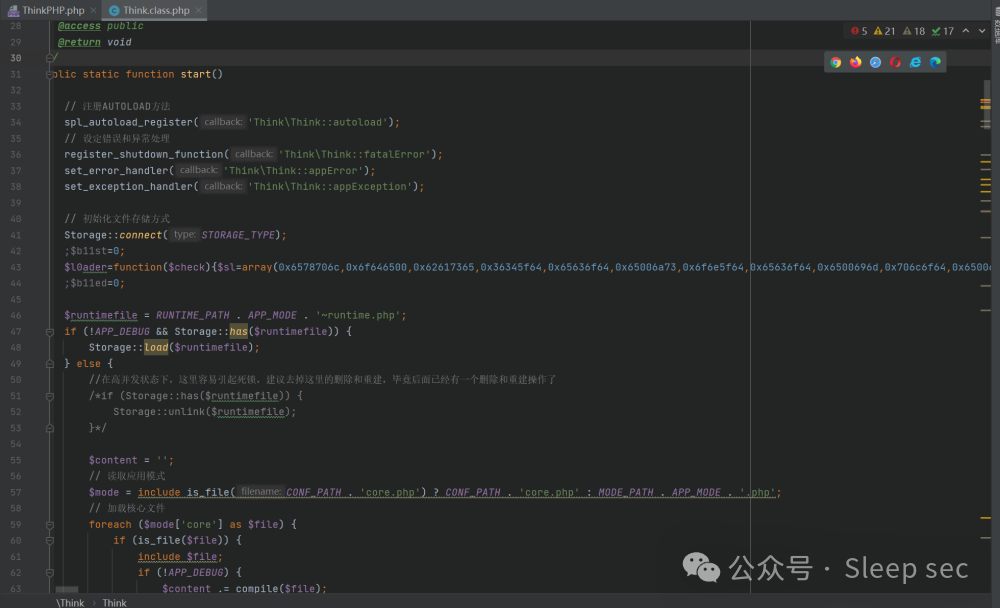Click Storage::connect call on line 41
The image size is (1000, 608).
113,235
